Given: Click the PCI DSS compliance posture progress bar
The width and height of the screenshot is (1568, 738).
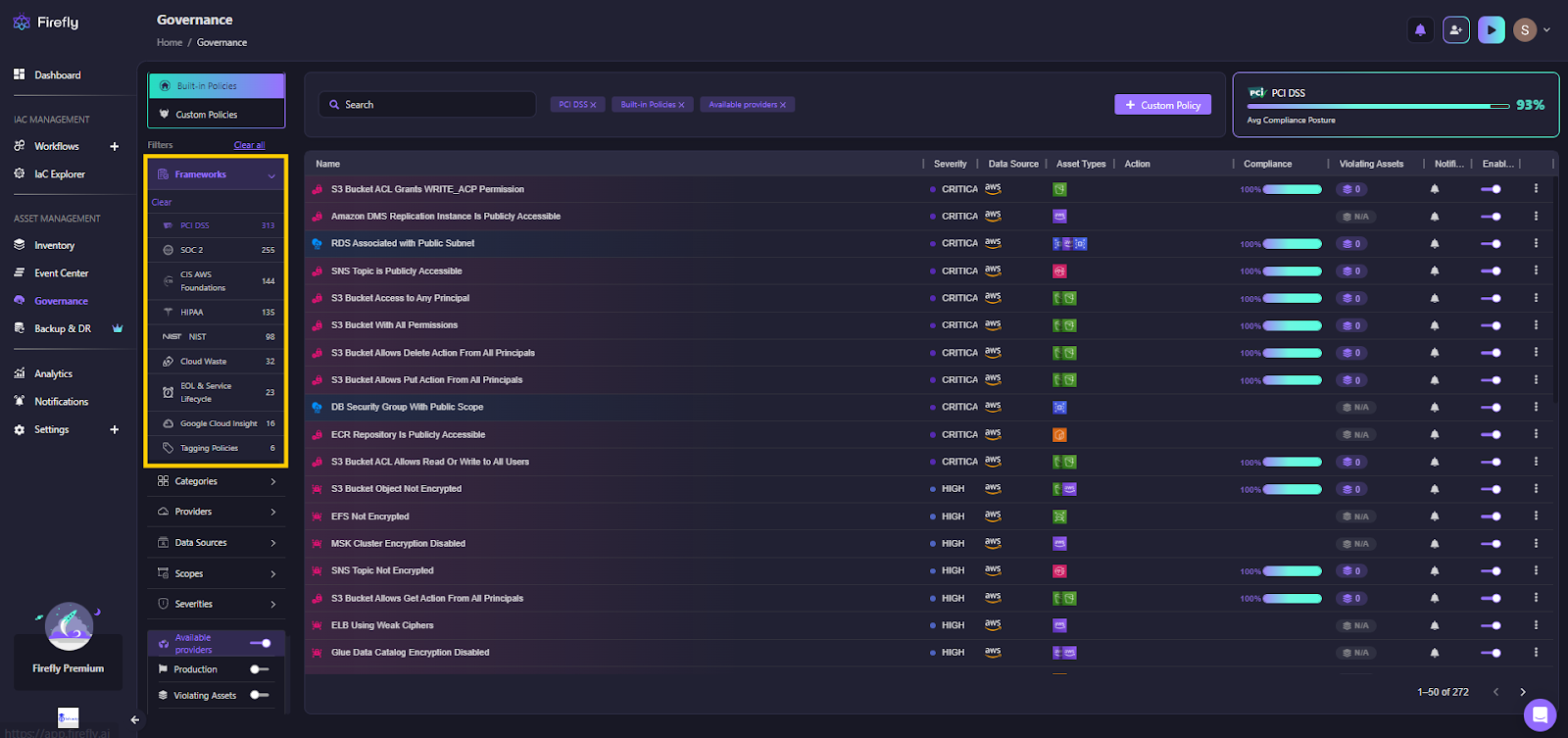Looking at the screenshot, I should [1378, 106].
